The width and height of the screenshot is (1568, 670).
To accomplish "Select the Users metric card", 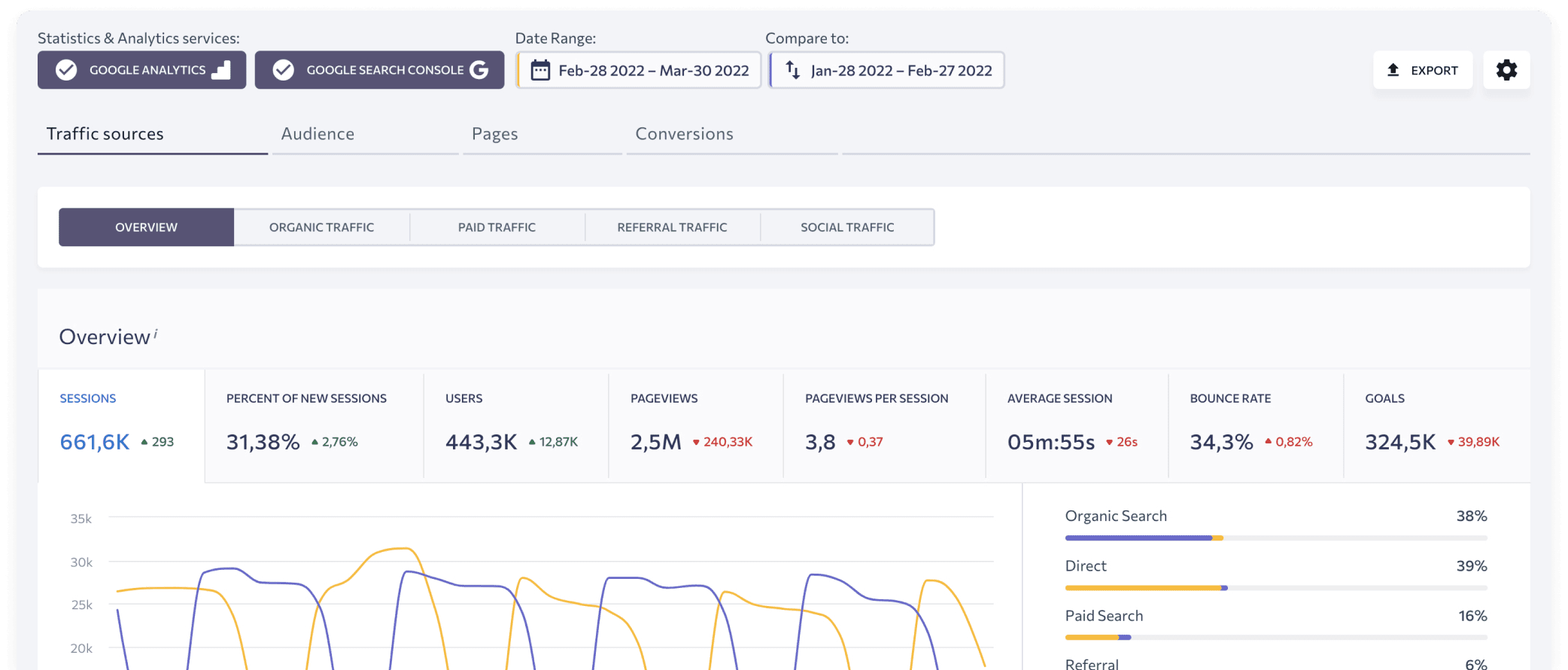I will click(x=516, y=425).
